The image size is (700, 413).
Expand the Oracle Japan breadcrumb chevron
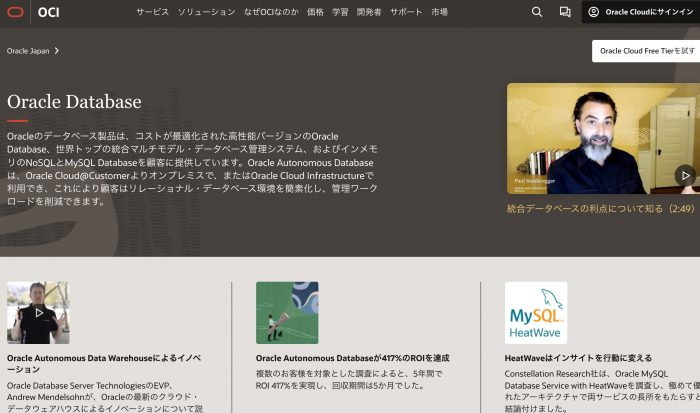57,50
